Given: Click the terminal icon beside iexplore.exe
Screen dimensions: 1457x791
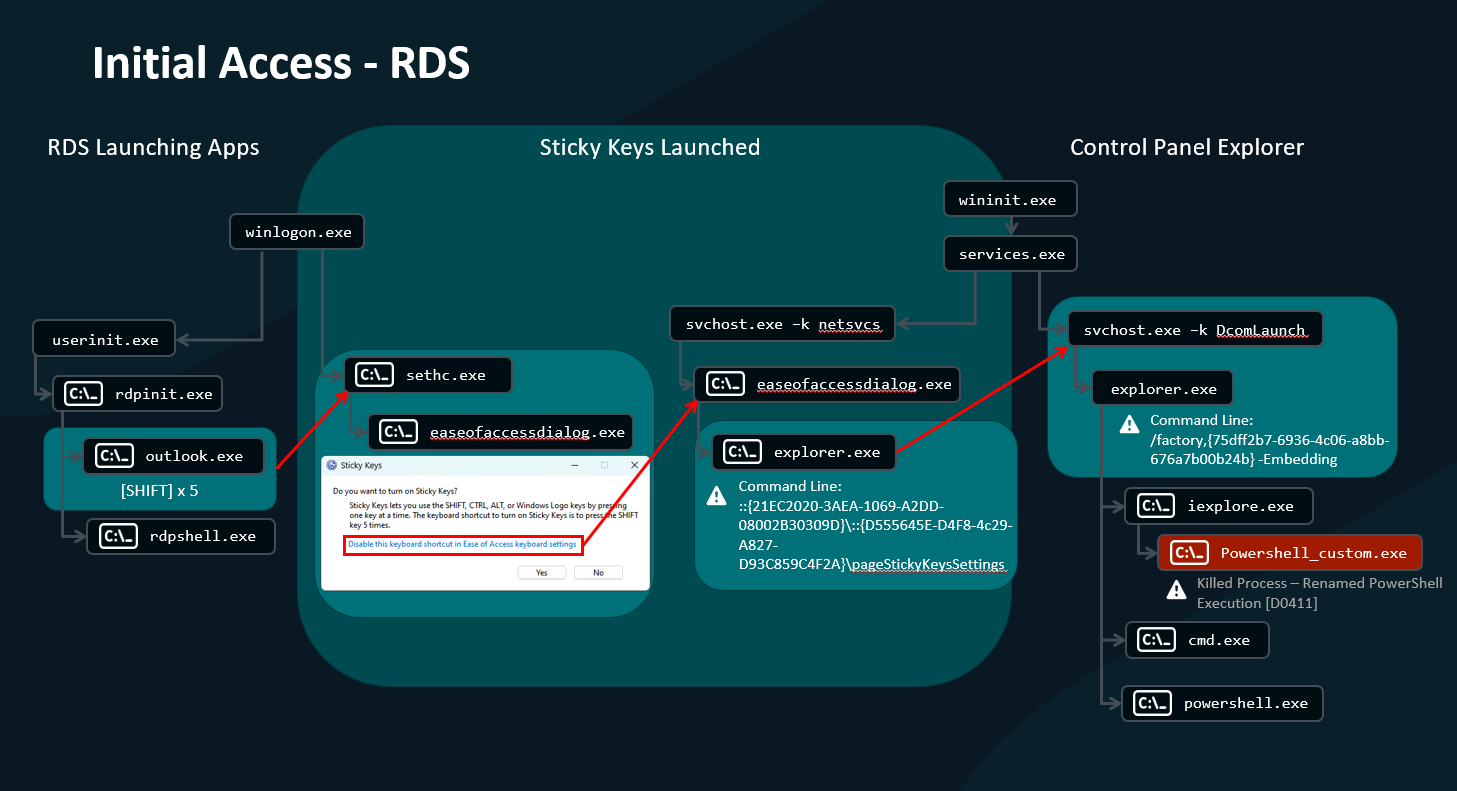Looking at the screenshot, I should coord(1156,506).
